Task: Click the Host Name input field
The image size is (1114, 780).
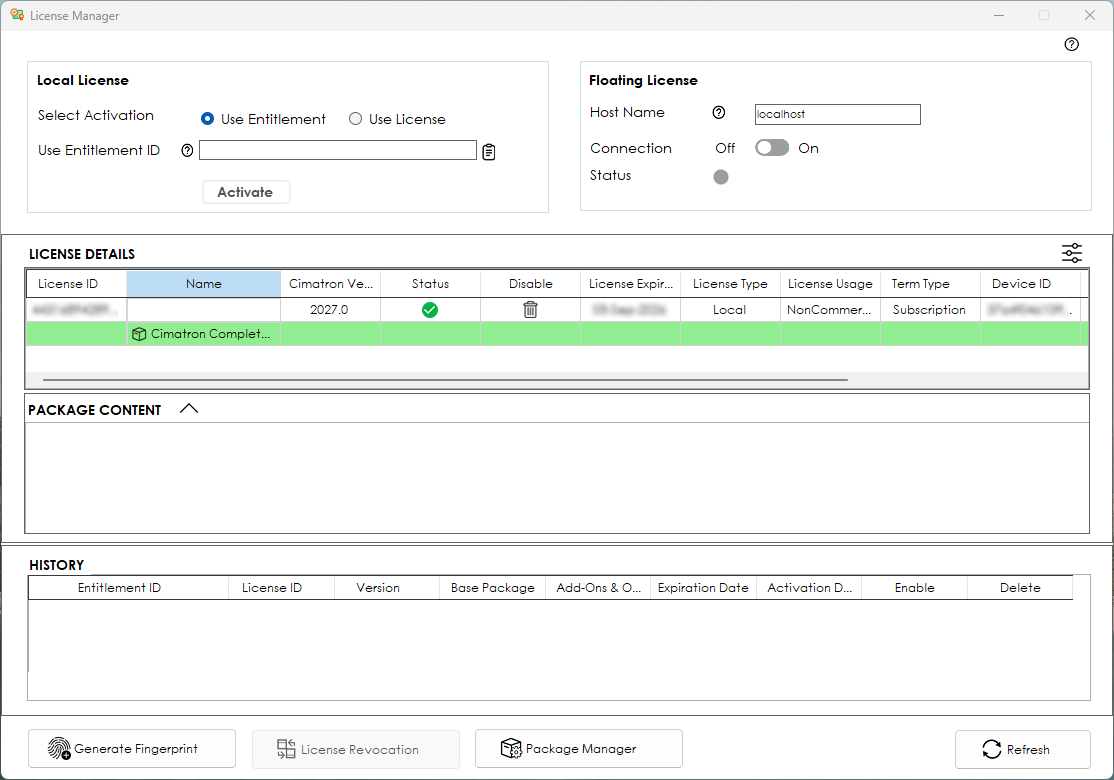Action: (x=838, y=114)
